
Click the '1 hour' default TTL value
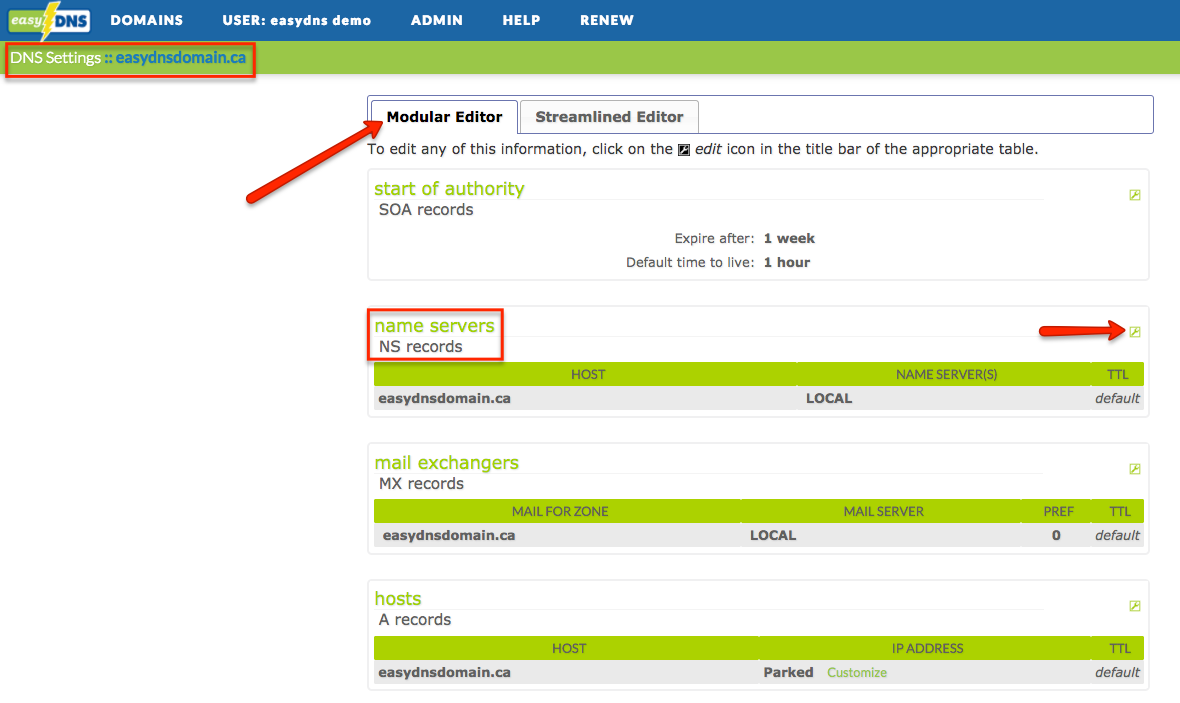[786, 263]
